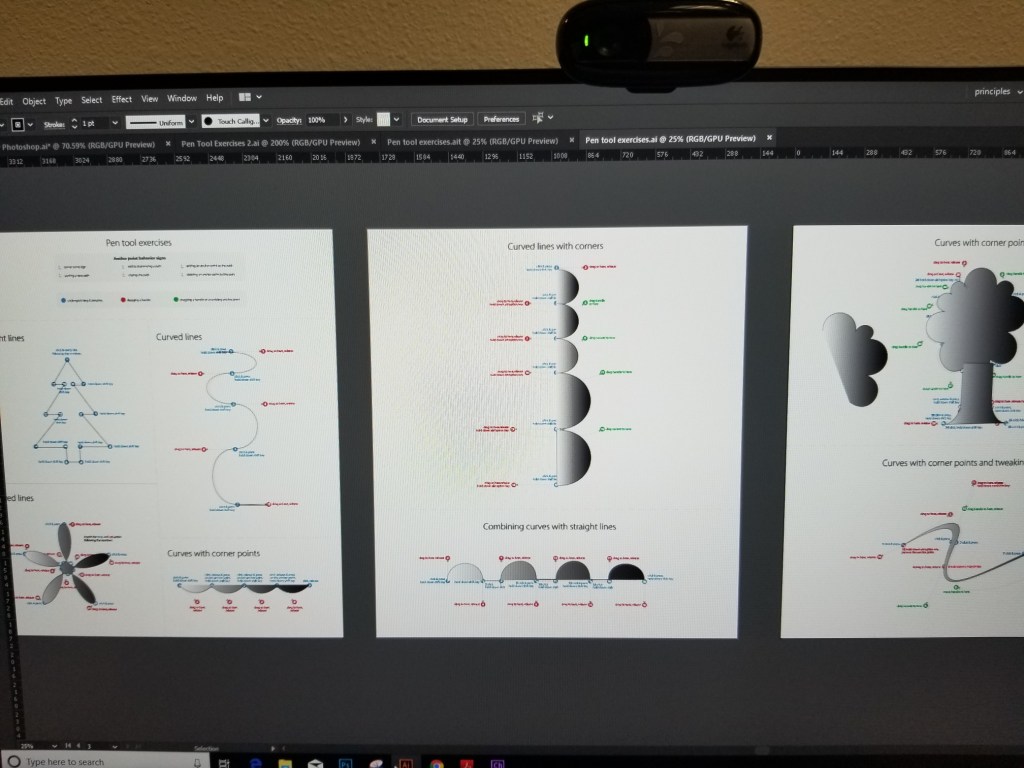Expand the stroke weight dropdown
Screen dimensions: 1024x768
(113, 122)
